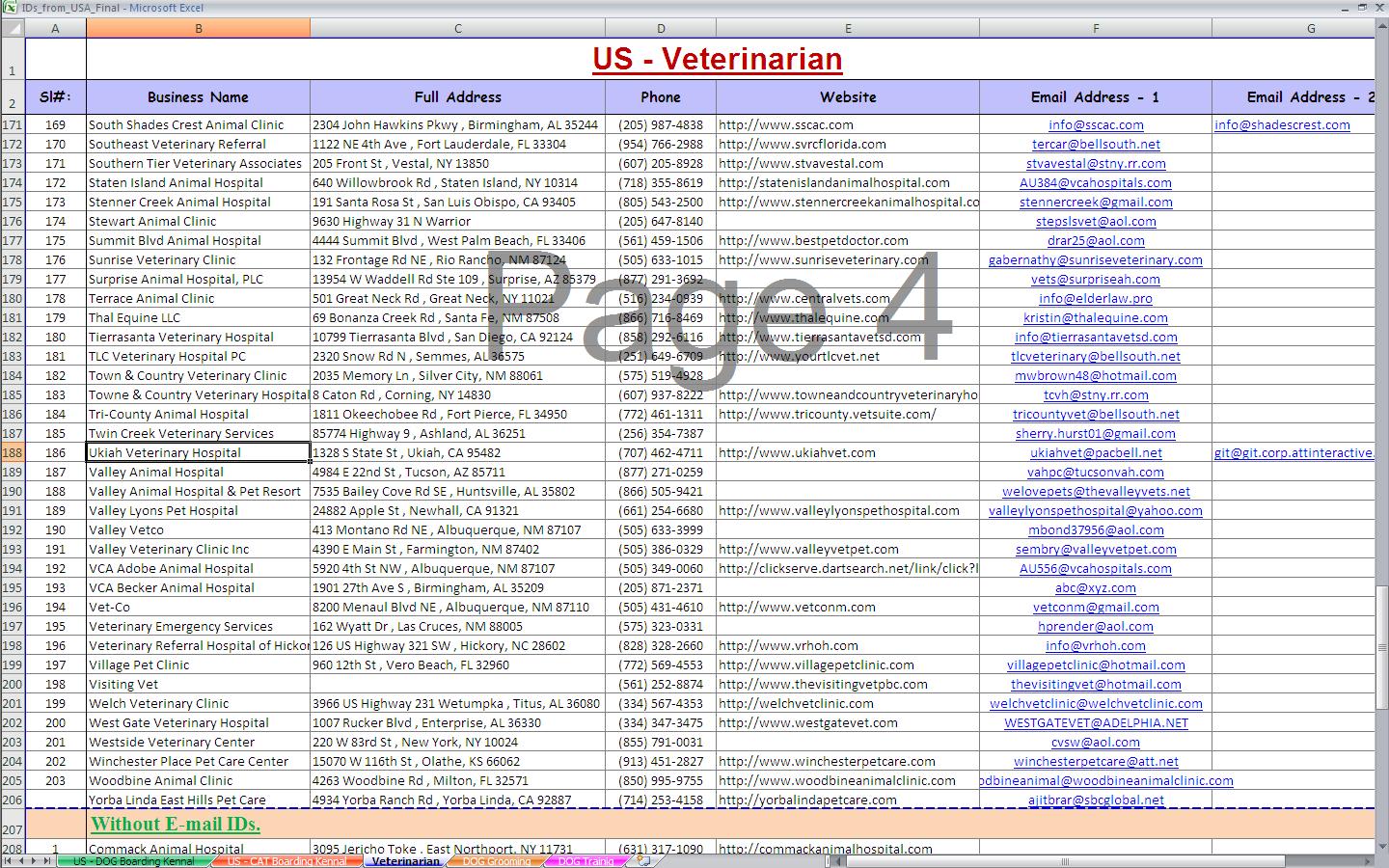The height and width of the screenshot is (868, 1389).
Task: Click the phone cell (707) 462-4711
Action: (x=661, y=452)
